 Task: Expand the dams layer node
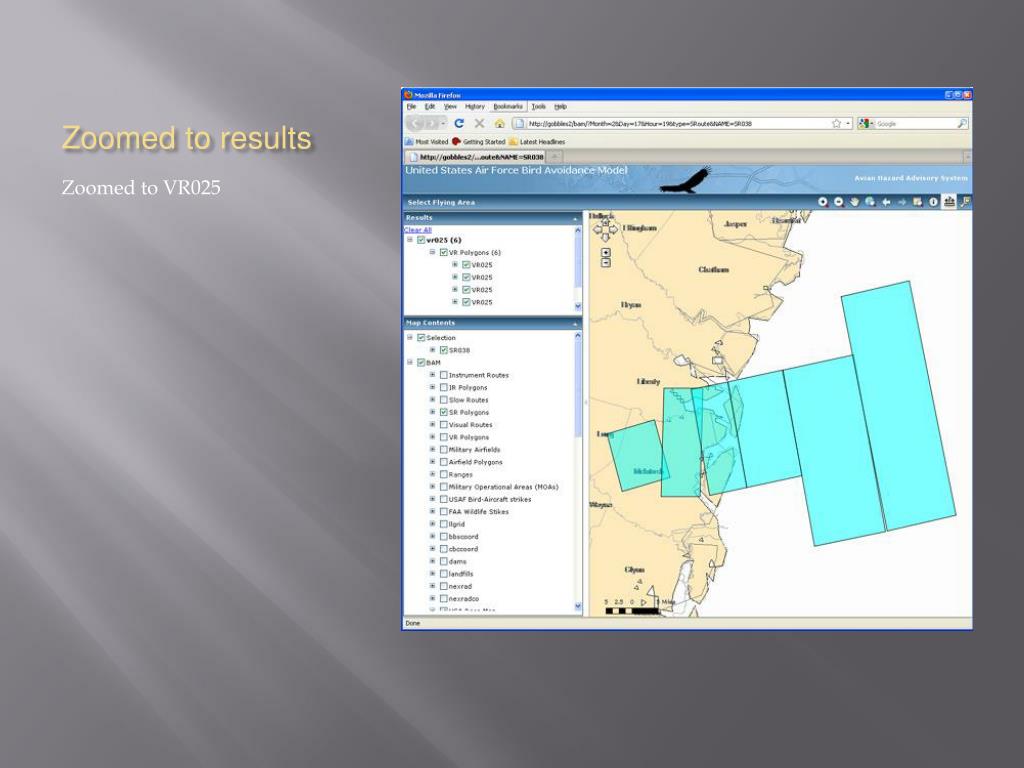pos(432,561)
